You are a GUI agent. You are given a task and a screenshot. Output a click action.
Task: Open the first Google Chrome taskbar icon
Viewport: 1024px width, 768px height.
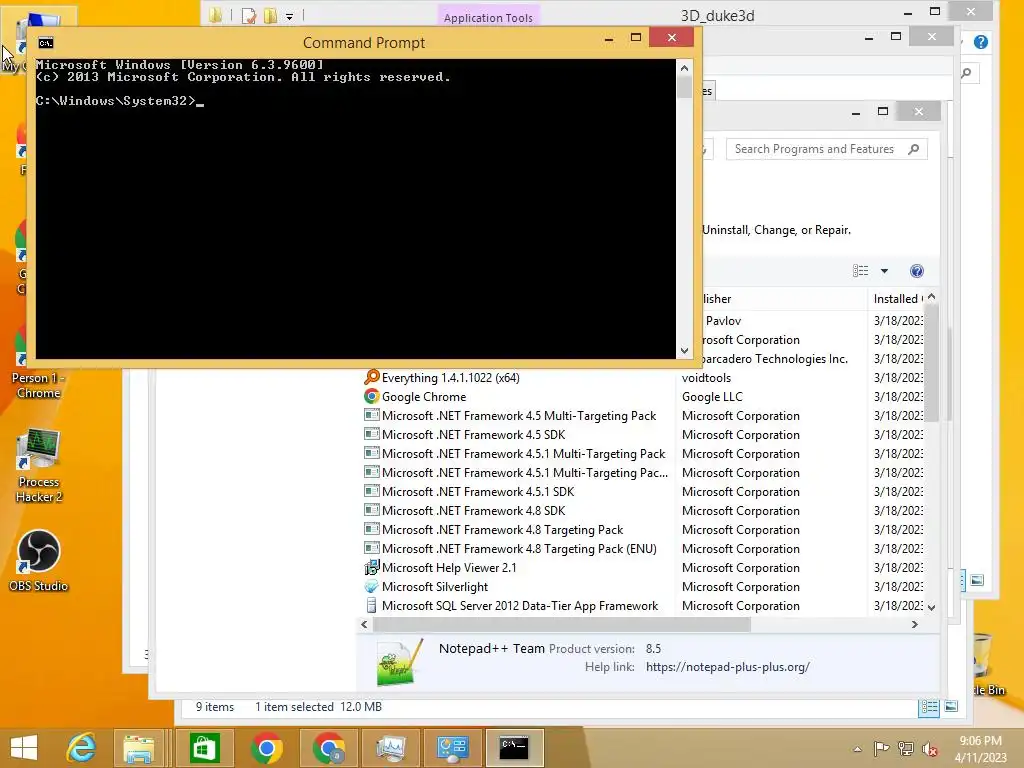[x=266, y=748]
